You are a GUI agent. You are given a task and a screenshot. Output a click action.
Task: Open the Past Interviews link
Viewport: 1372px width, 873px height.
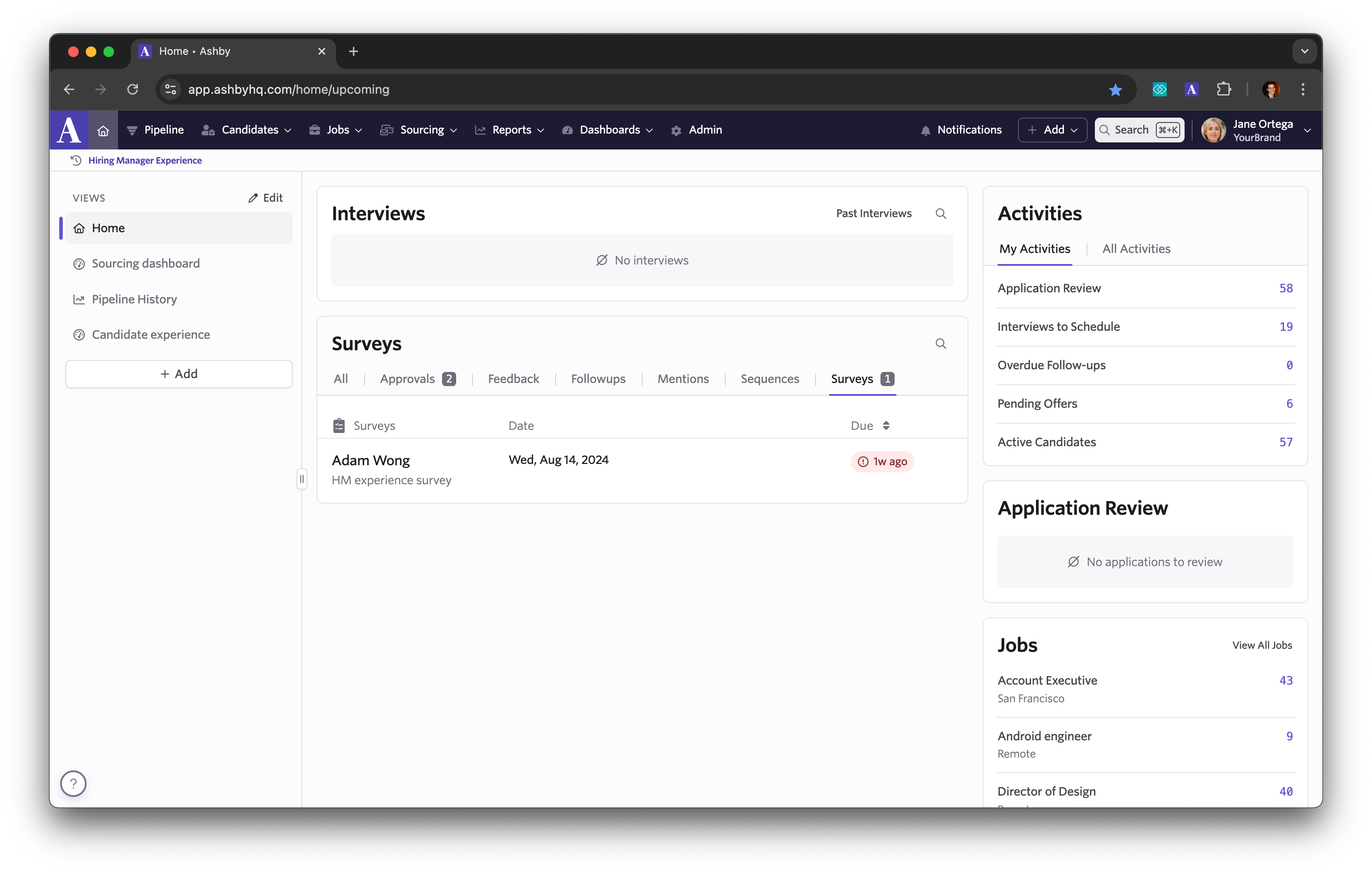[873, 214]
